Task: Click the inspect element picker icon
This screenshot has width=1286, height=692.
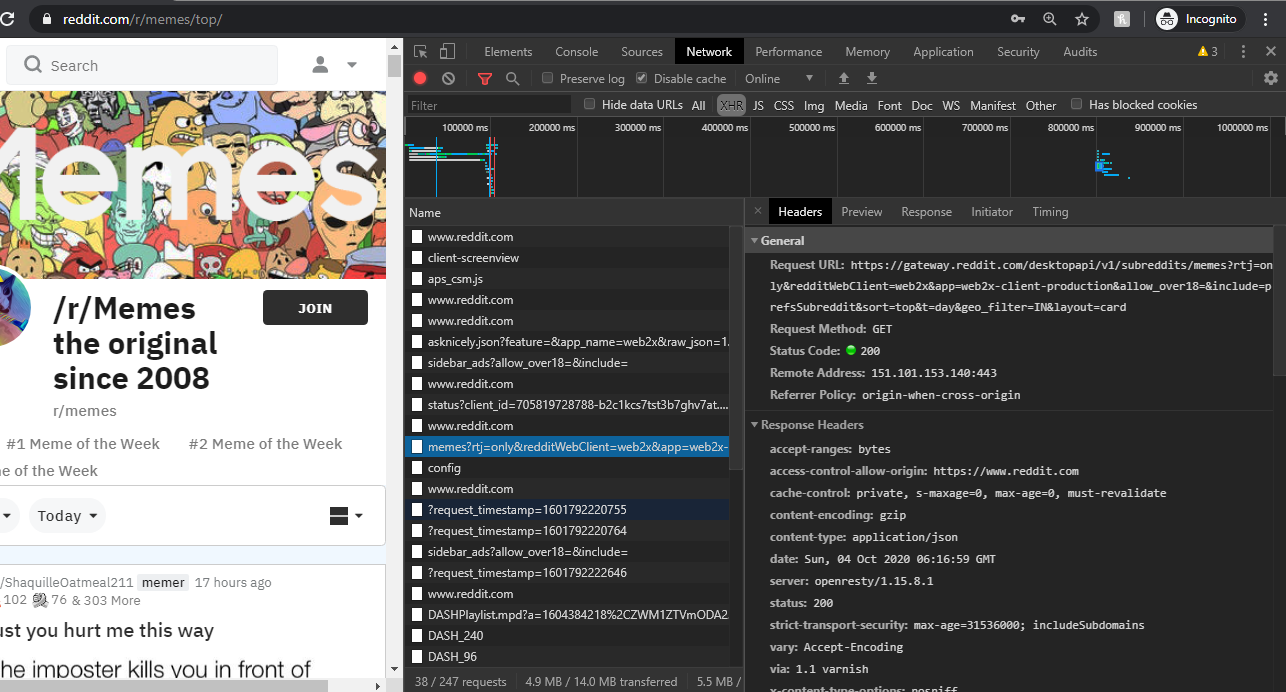Action: tap(421, 52)
